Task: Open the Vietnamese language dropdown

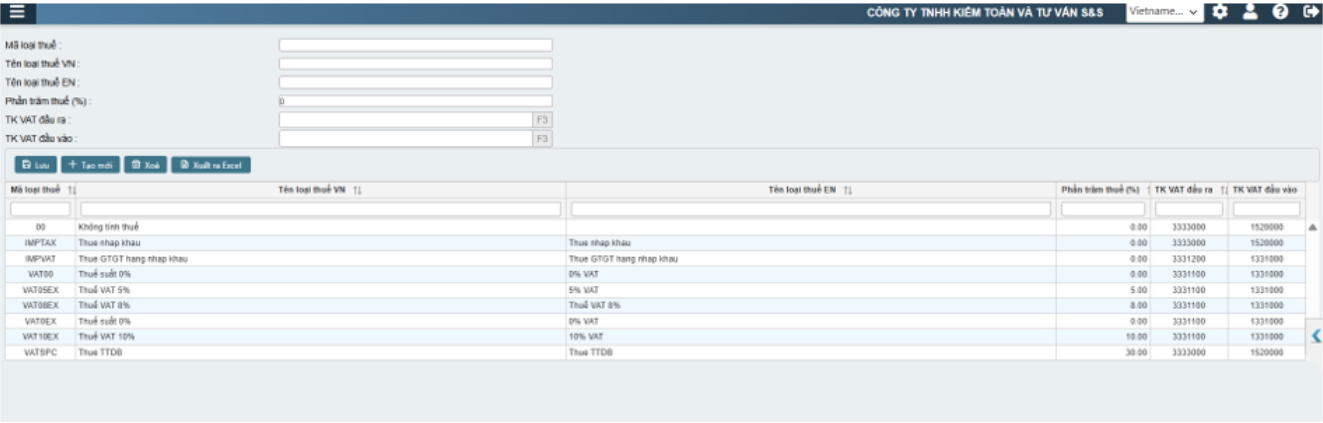Action: [x=1164, y=11]
